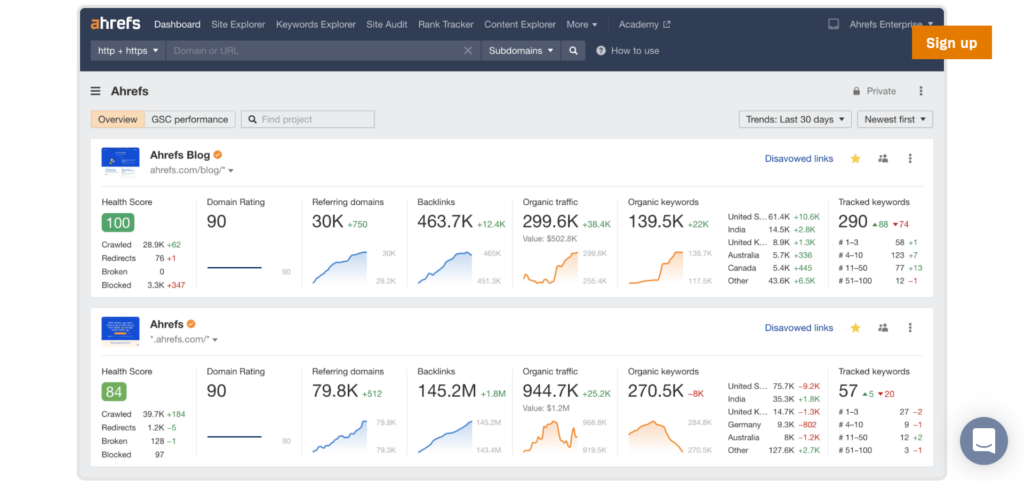
Task: Click the 79.8K Referring domains value
Action: pos(335,391)
